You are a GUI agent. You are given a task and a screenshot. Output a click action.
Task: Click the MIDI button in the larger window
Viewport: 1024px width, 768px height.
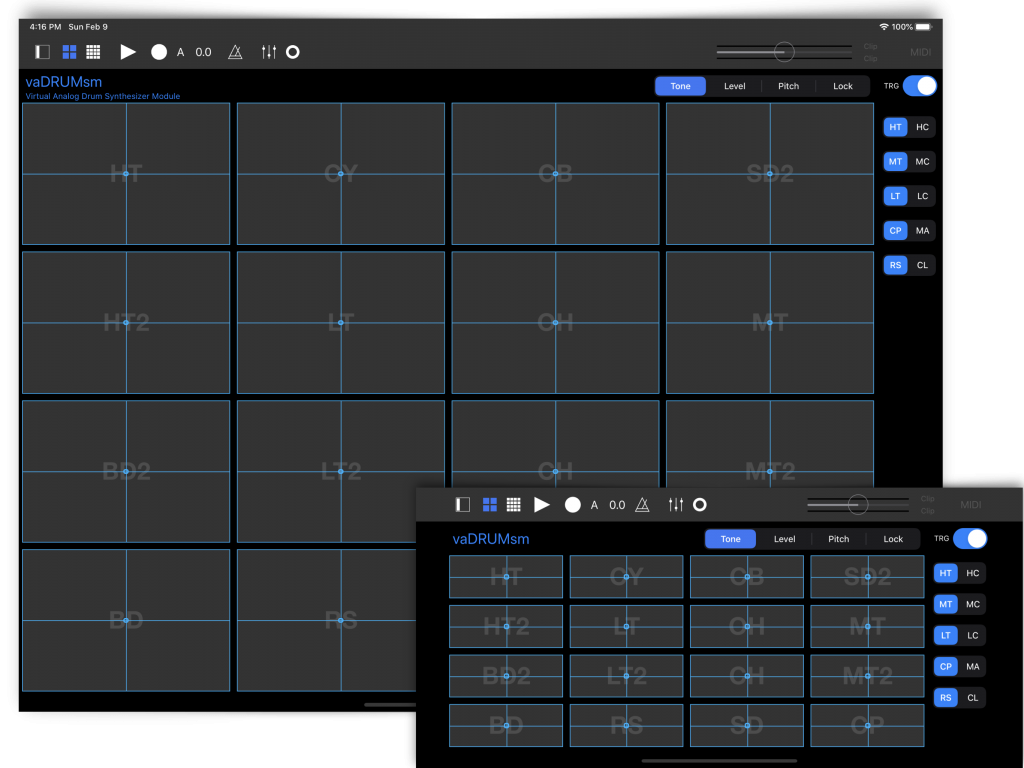tap(920, 52)
